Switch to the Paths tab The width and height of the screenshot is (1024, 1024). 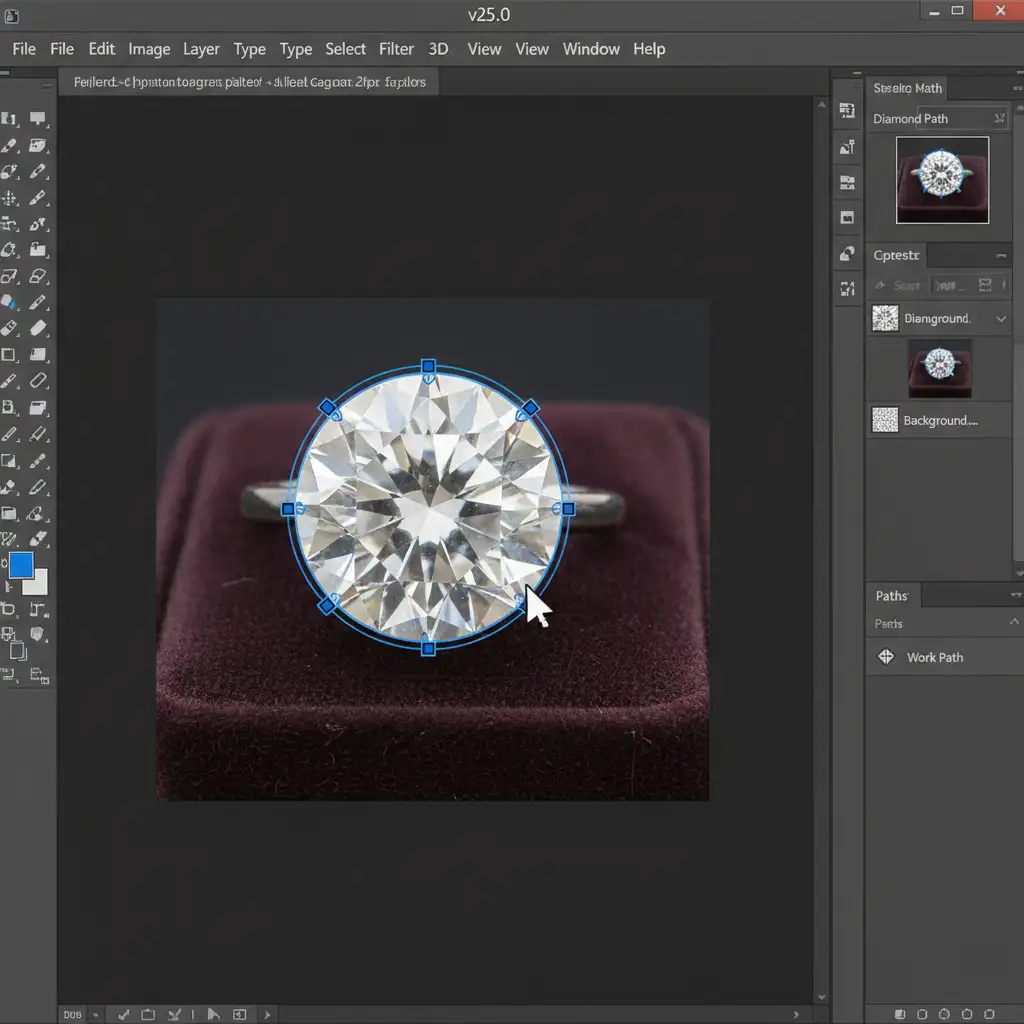[x=891, y=596]
